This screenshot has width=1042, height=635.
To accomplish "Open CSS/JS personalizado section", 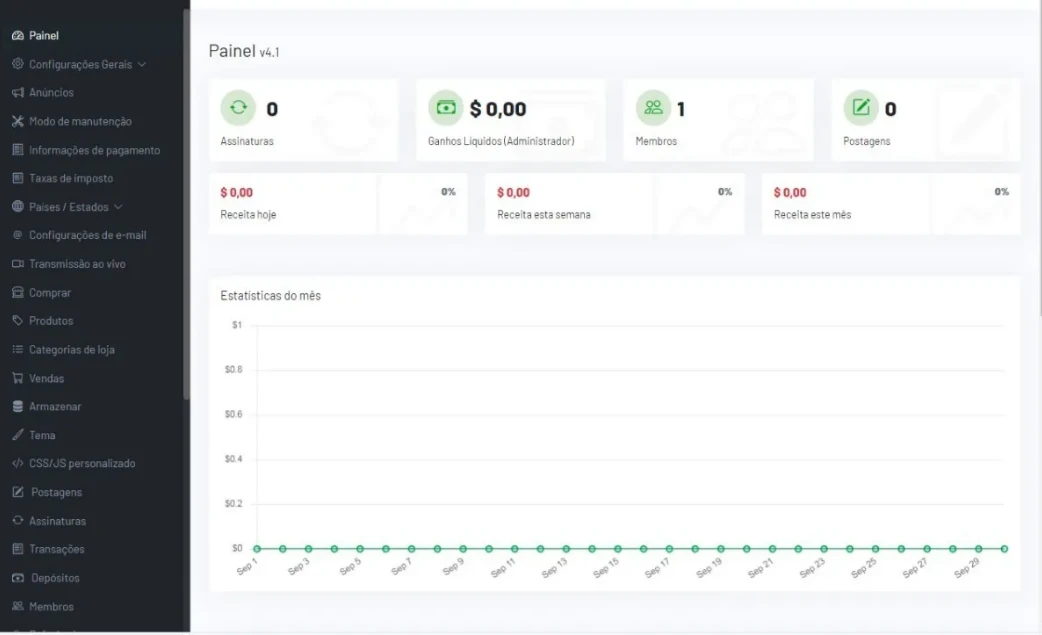I will pos(82,464).
